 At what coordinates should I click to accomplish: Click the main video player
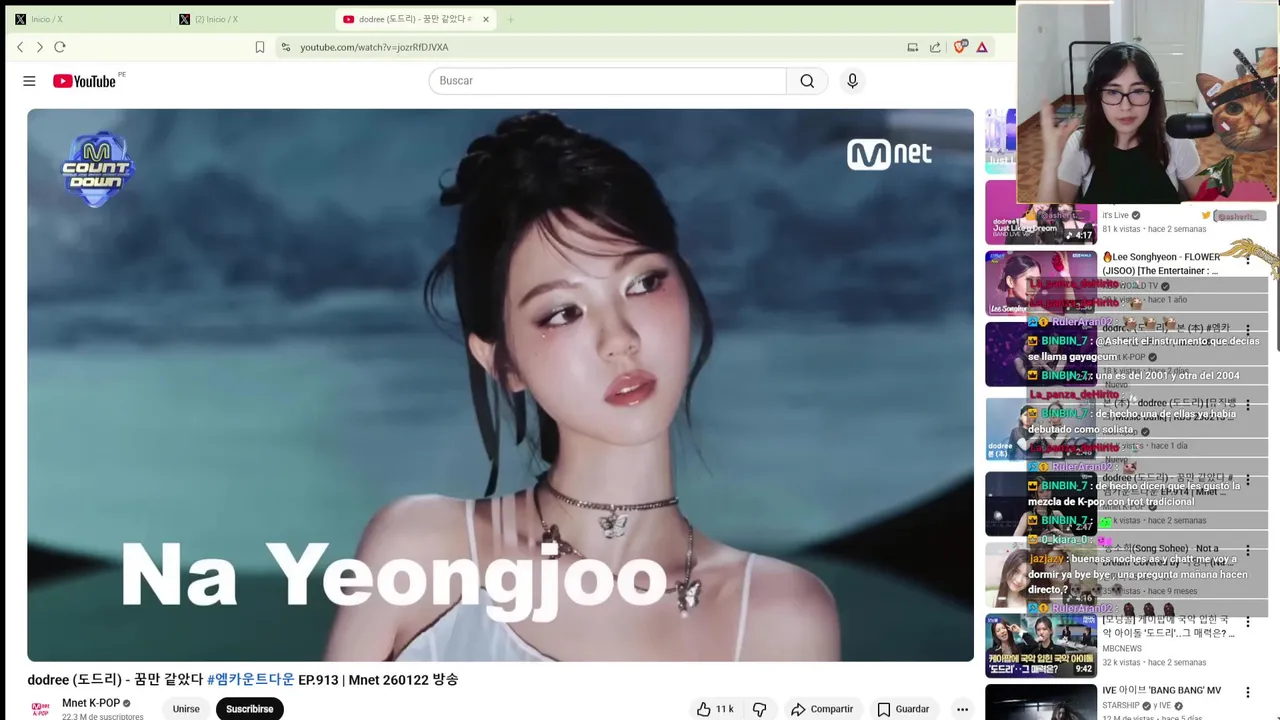pyautogui.click(x=500, y=385)
